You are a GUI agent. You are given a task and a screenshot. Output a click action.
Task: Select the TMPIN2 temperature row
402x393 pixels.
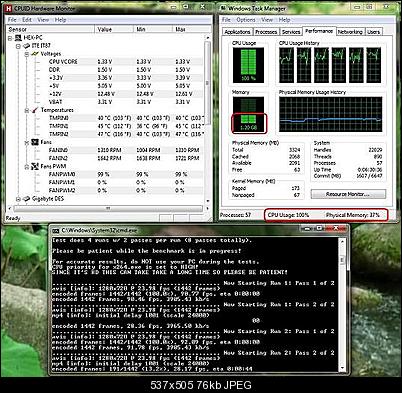coord(125,134)
